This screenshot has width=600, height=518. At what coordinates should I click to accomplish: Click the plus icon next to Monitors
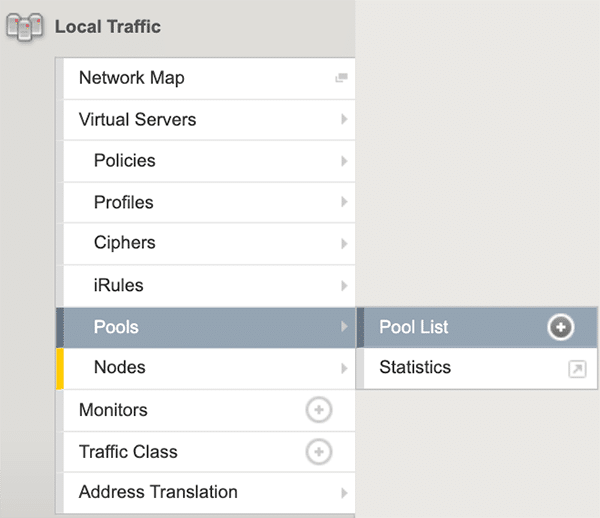[318, 410]
